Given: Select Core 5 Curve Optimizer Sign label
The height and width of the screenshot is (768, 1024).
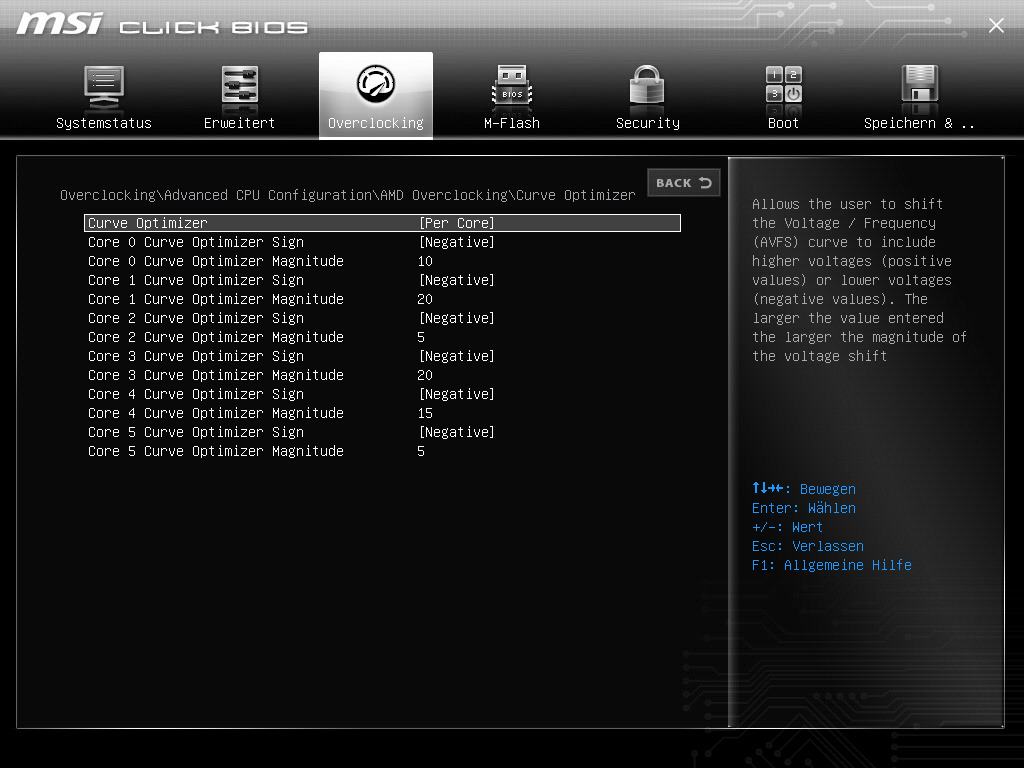Looking at the screenshot, I should [196, 432].
